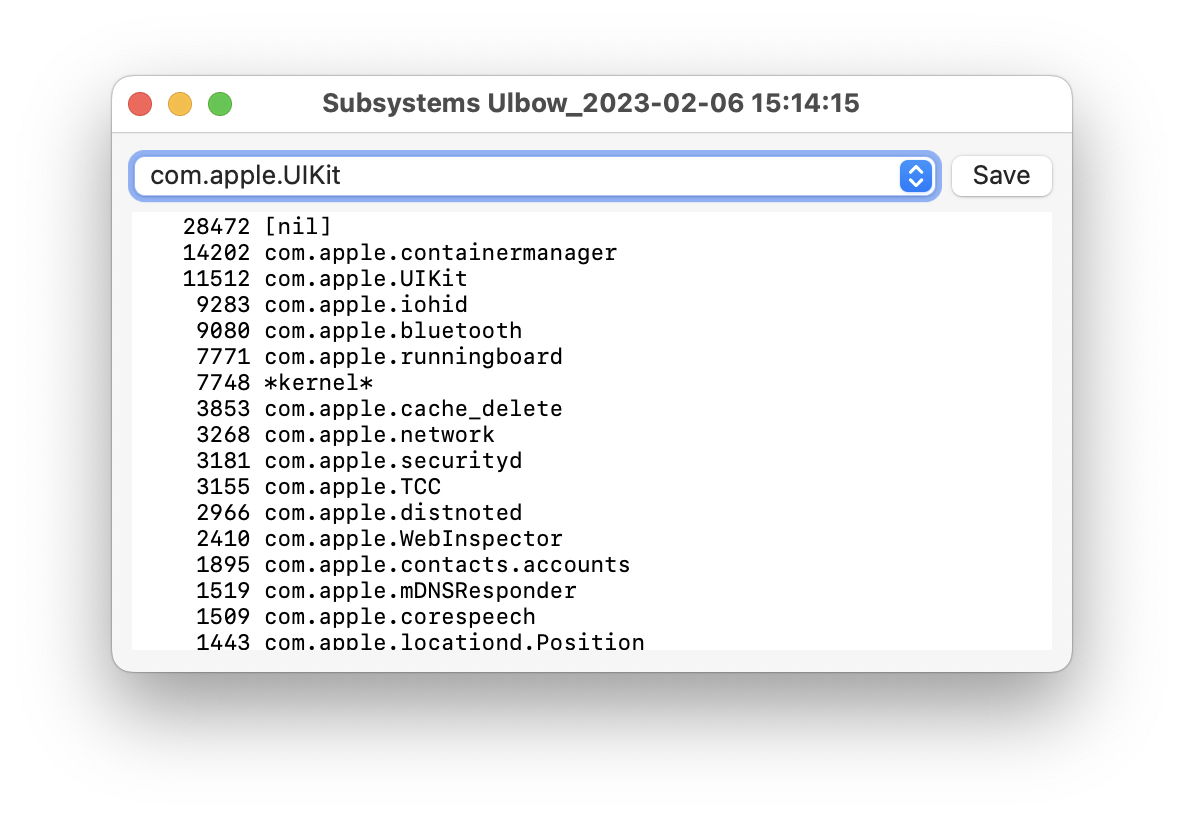The width and height of the screenshot is (1184, 820).
Task: Click the com.apple.TCC entry
Action: point(352,487)
